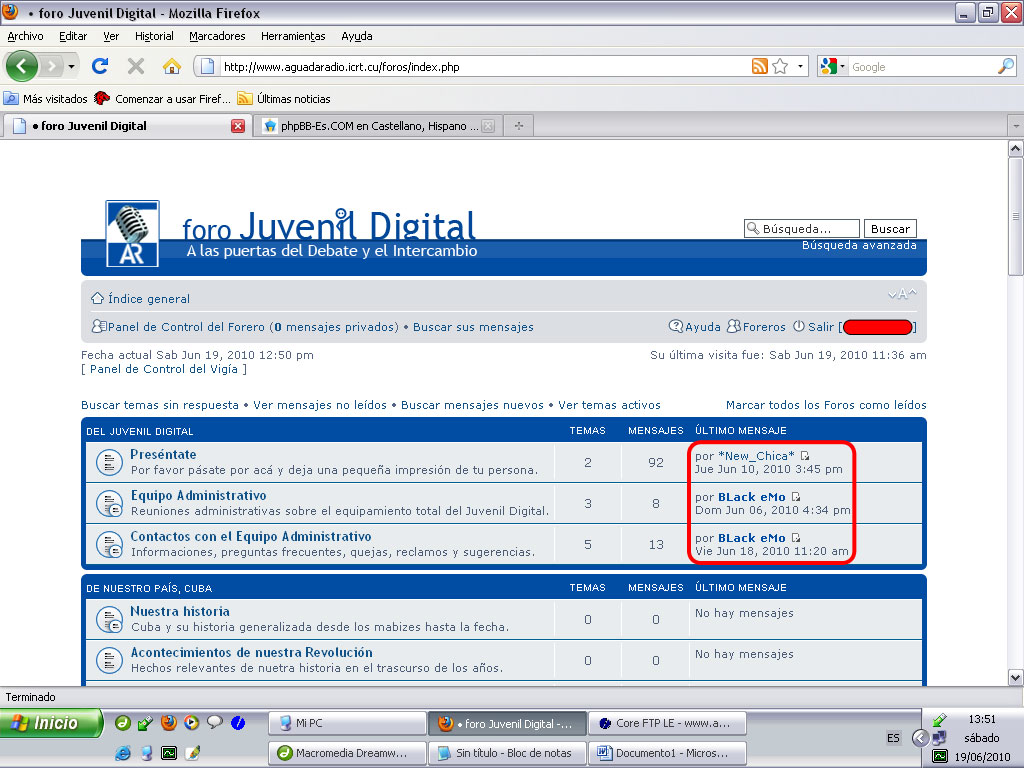Click the font size change icon
The image size is (1024, 768).
901,294
